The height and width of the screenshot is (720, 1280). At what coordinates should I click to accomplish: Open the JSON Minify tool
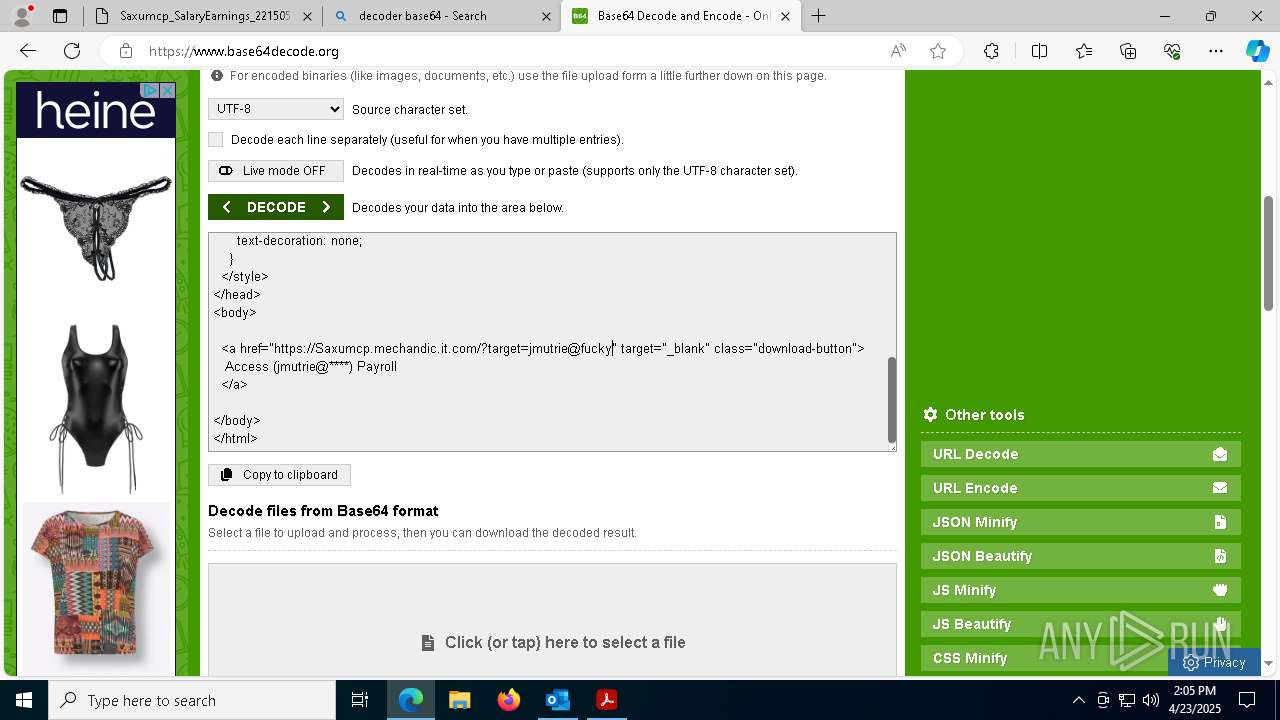1081,522
